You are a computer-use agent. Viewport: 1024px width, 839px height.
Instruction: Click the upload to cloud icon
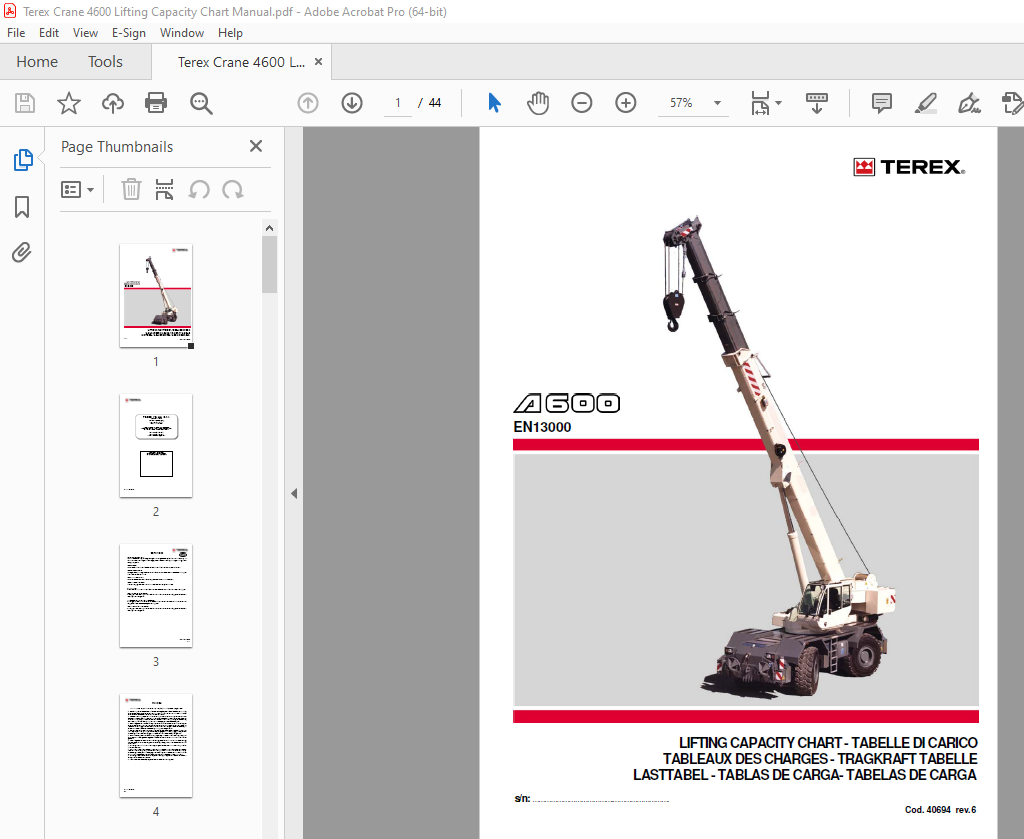pyautogui.click(x=112, y=103)
